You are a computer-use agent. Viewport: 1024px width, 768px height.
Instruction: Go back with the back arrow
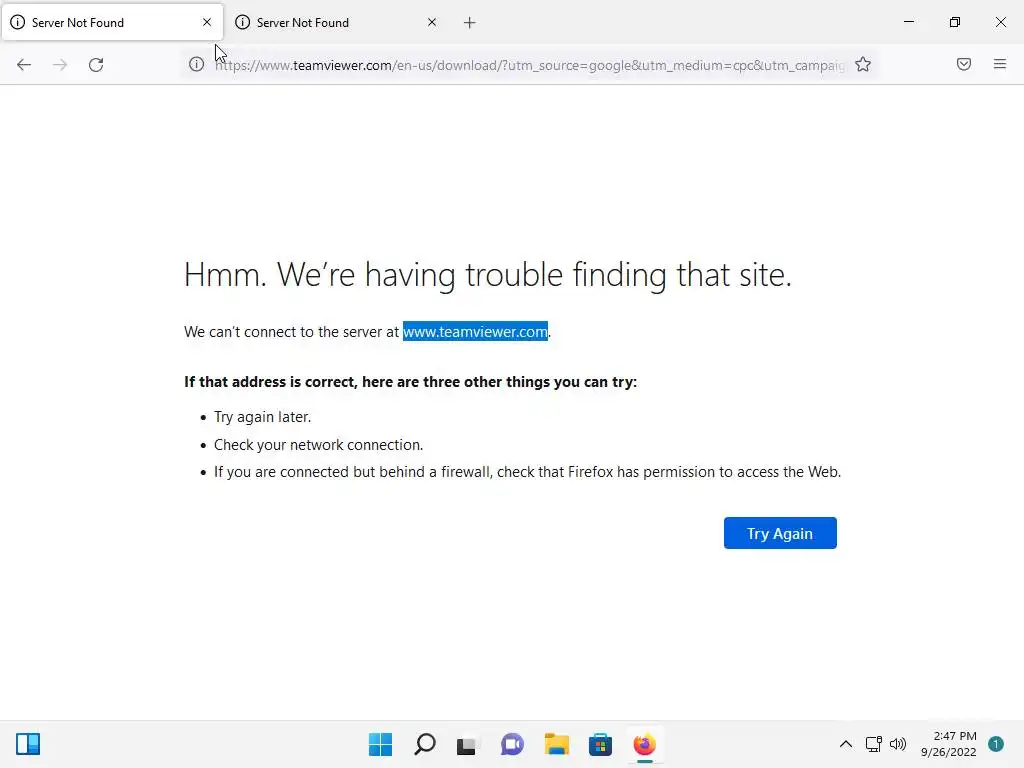coord(24,65)
